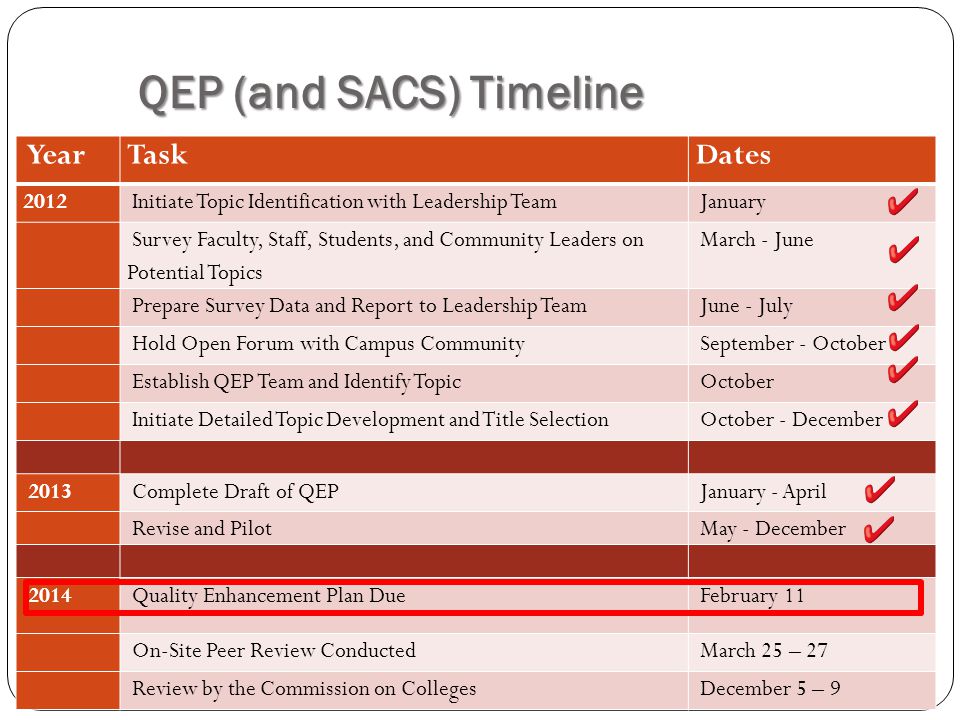Select the Dates column header
Screen dimensions: 960x720
click(x=812, y=159)
